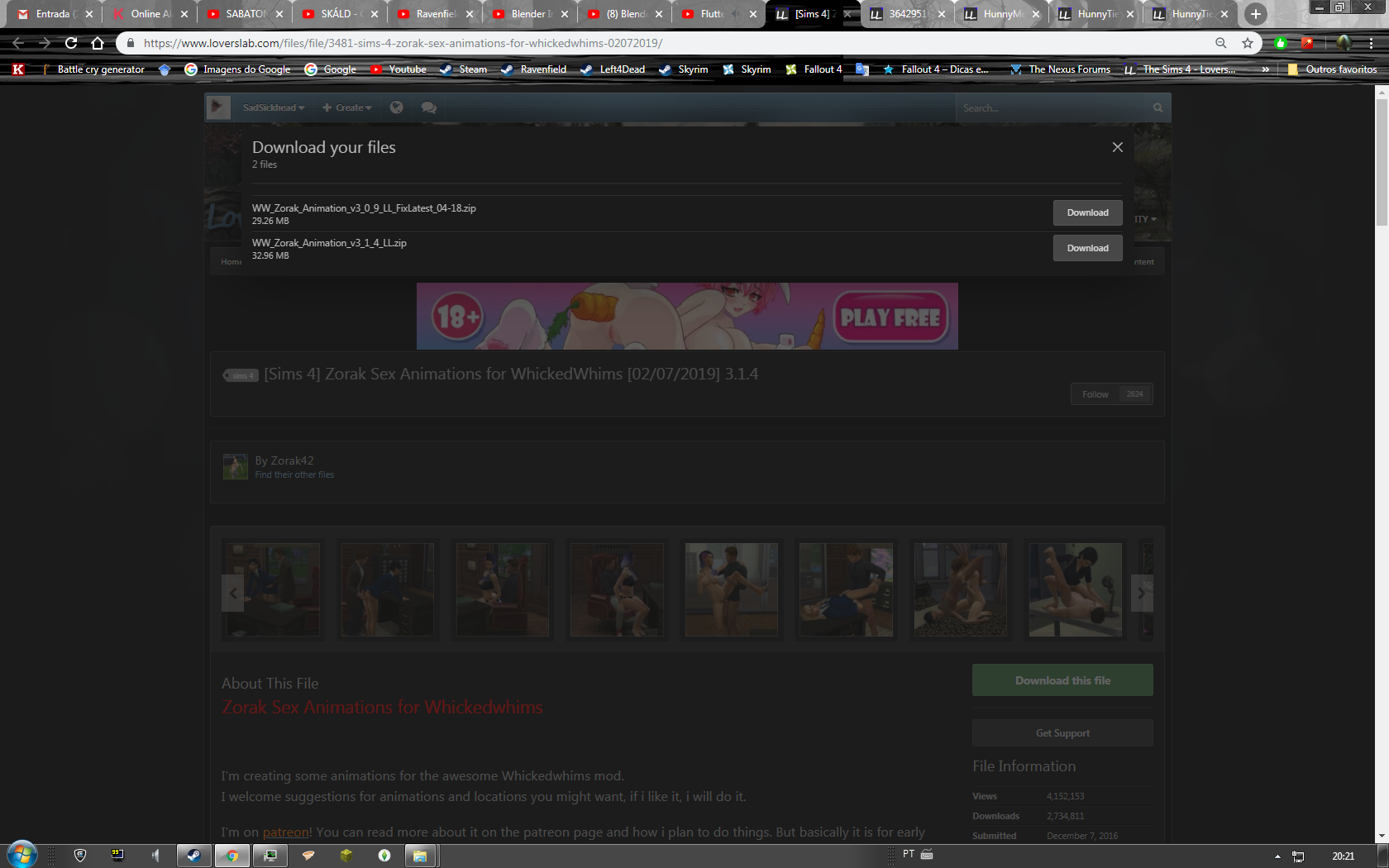
Task: Open the Left4Dead bookmark
Action: (x=613, y=69)
